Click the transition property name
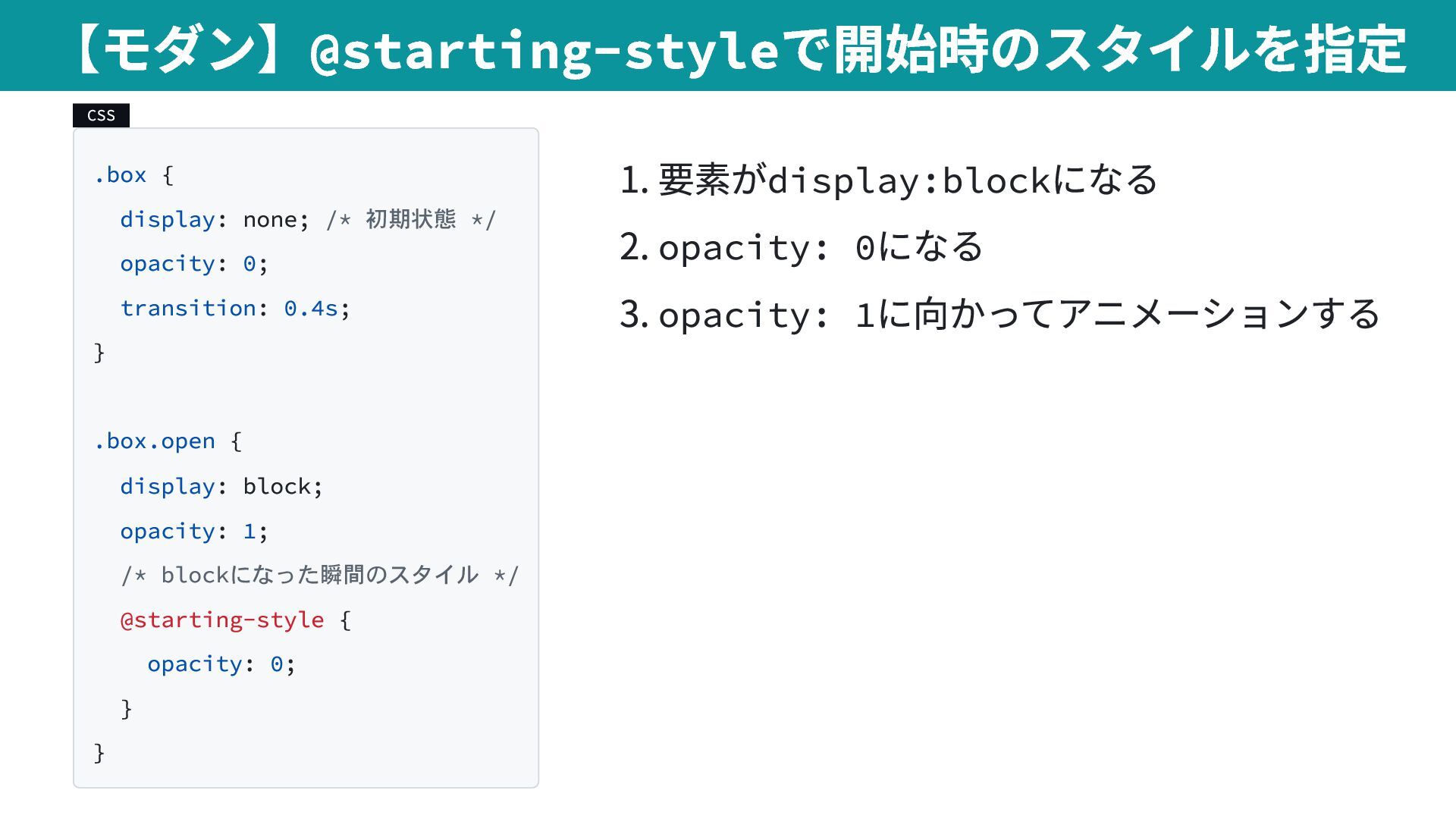This screenshot has width=1456, height=819. point(188,309)
